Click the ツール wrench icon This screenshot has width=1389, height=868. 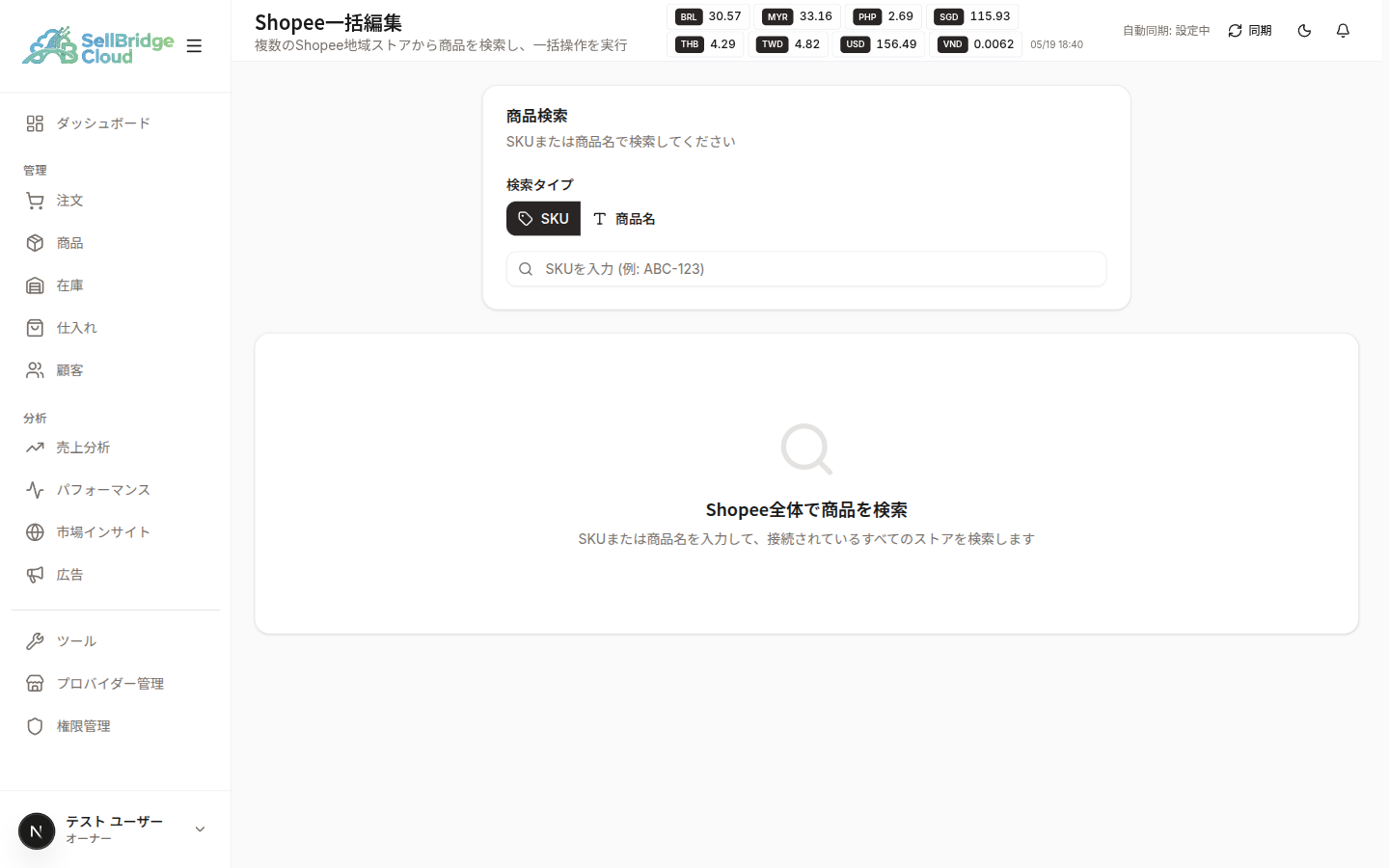tap(35, 641)
